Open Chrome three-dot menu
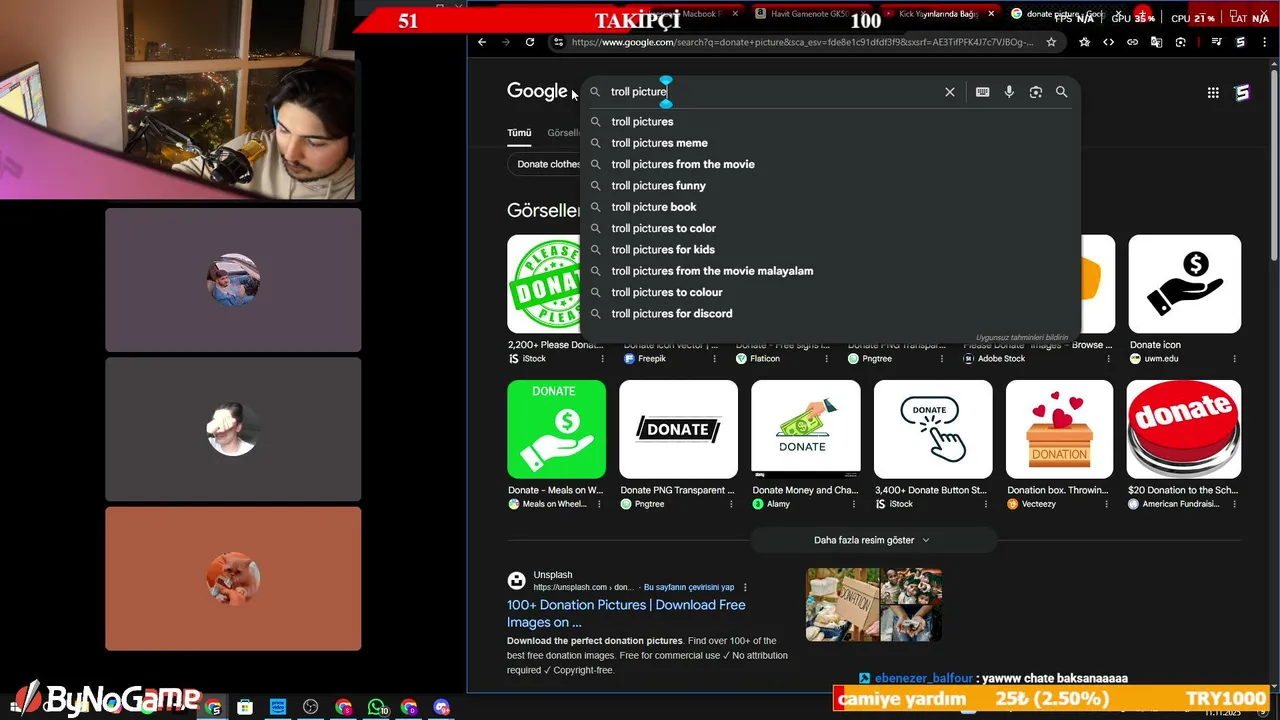The width and height of the screenshot is (1280, 720). point(1266,42)
